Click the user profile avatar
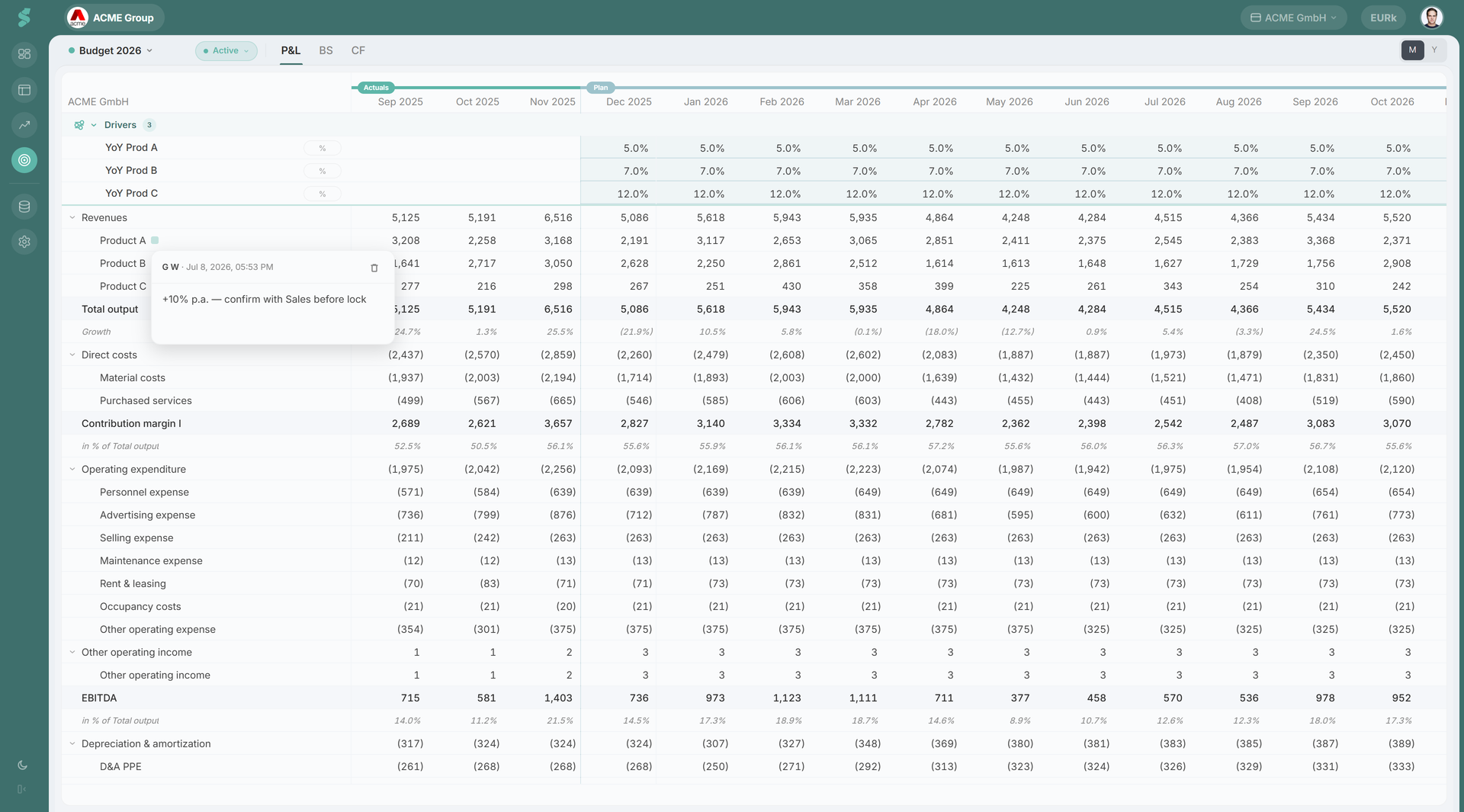The image size is (1464, 812). pyautogui.click(x=1431, y=18)
